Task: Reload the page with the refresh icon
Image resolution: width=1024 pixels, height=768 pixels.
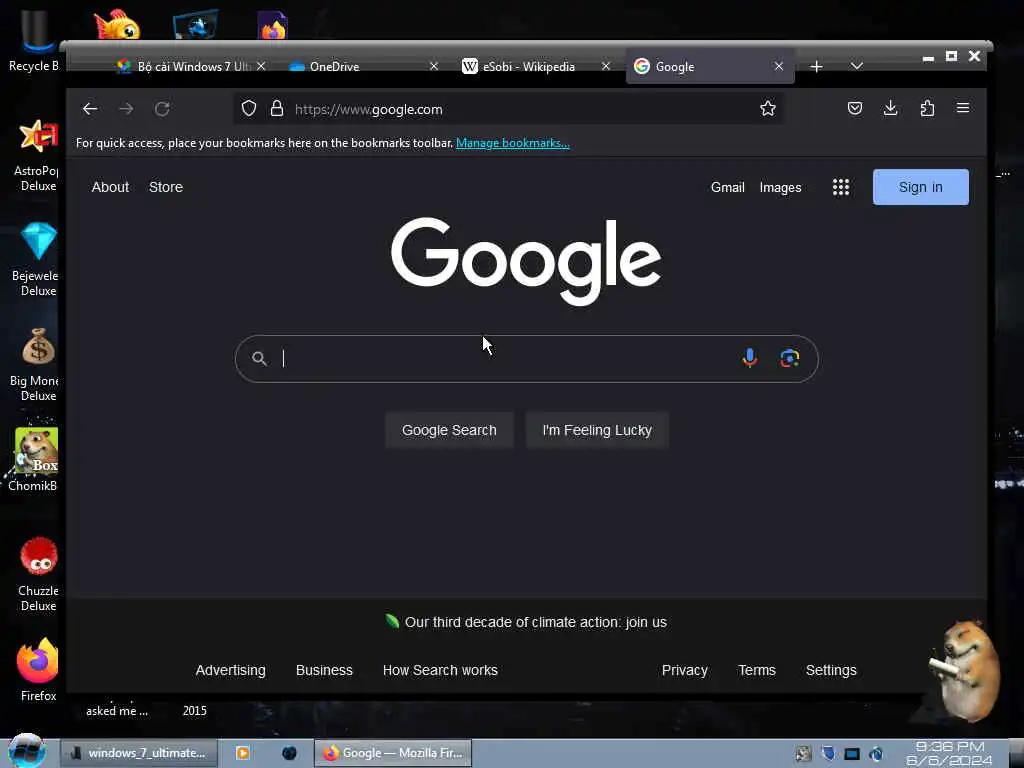Action: point(162,109)
